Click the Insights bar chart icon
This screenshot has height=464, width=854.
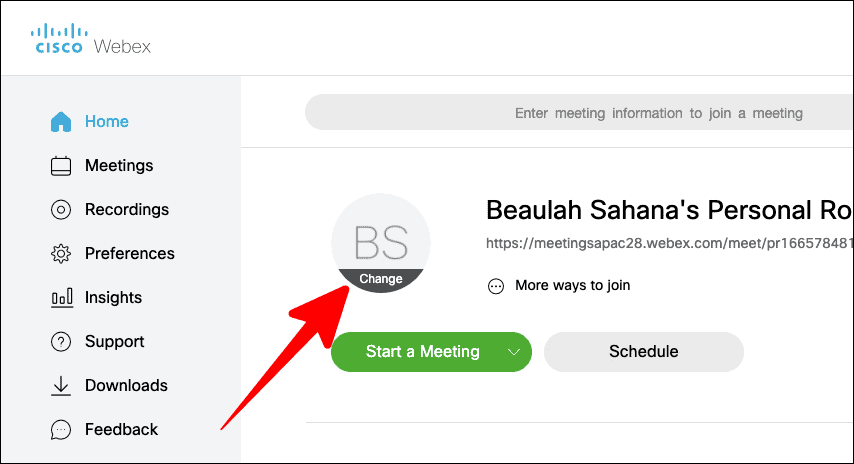pos(62,298)
